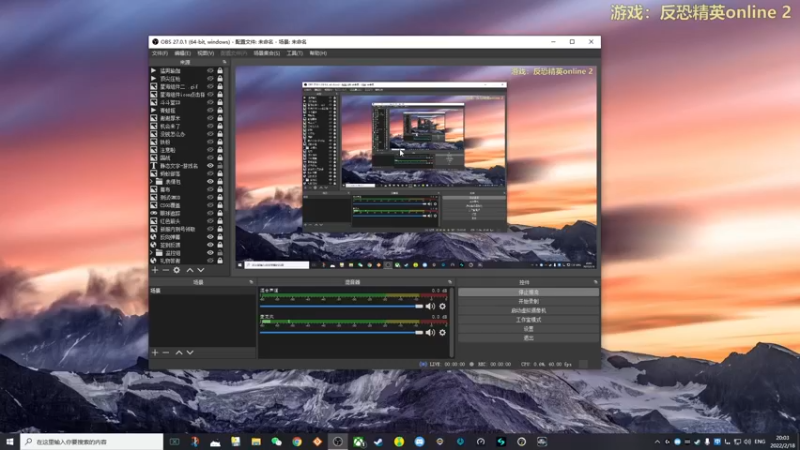Click folder icon of 表情包 group
The height and width of the screenshot is (450, 800).
click(x=159, y=182)
